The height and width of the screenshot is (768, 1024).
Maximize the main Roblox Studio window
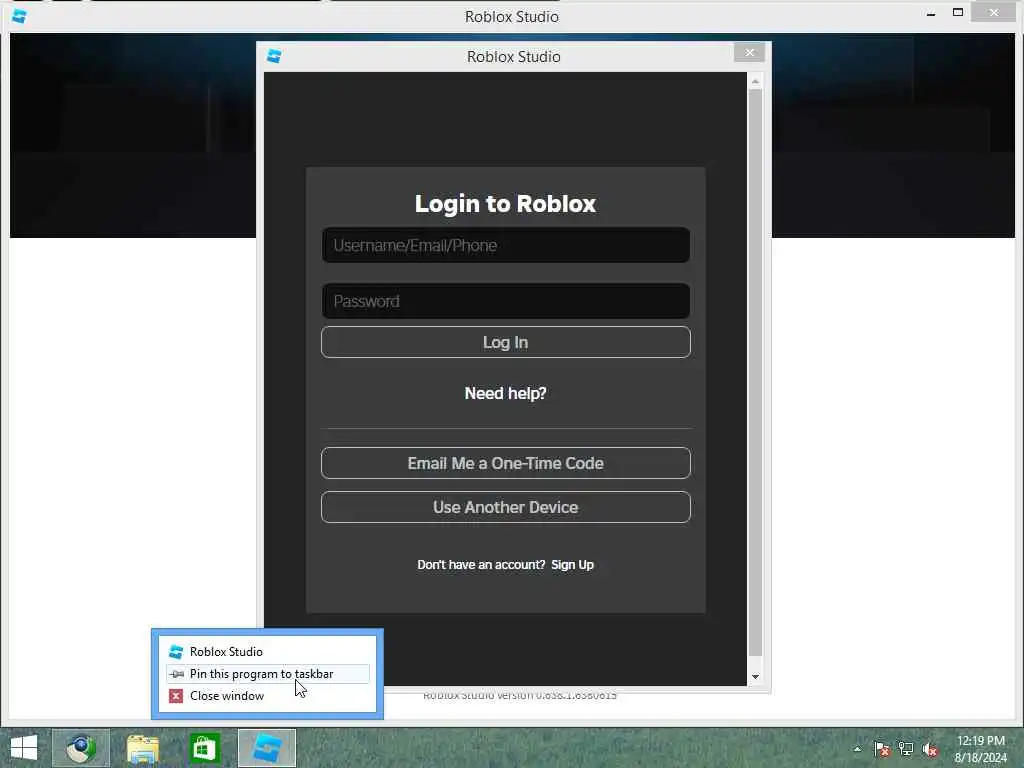[x=958, y=13]
